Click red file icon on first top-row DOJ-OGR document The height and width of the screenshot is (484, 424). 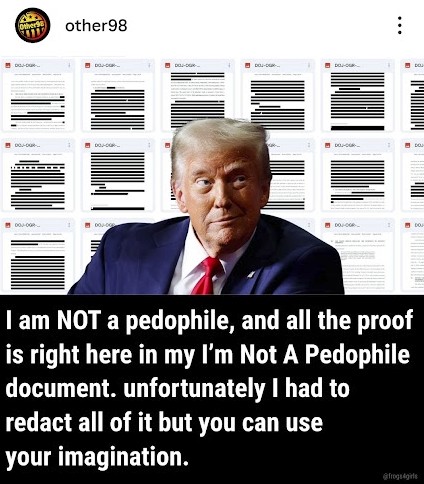7,65
